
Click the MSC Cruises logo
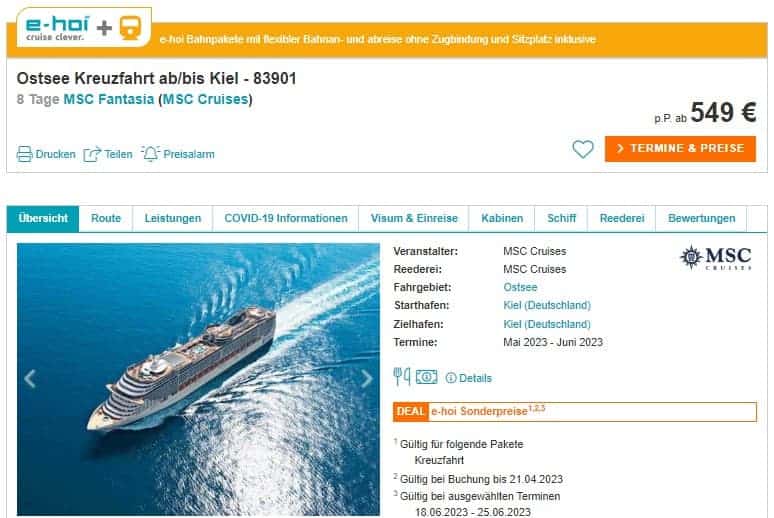(x=716, y=257)
